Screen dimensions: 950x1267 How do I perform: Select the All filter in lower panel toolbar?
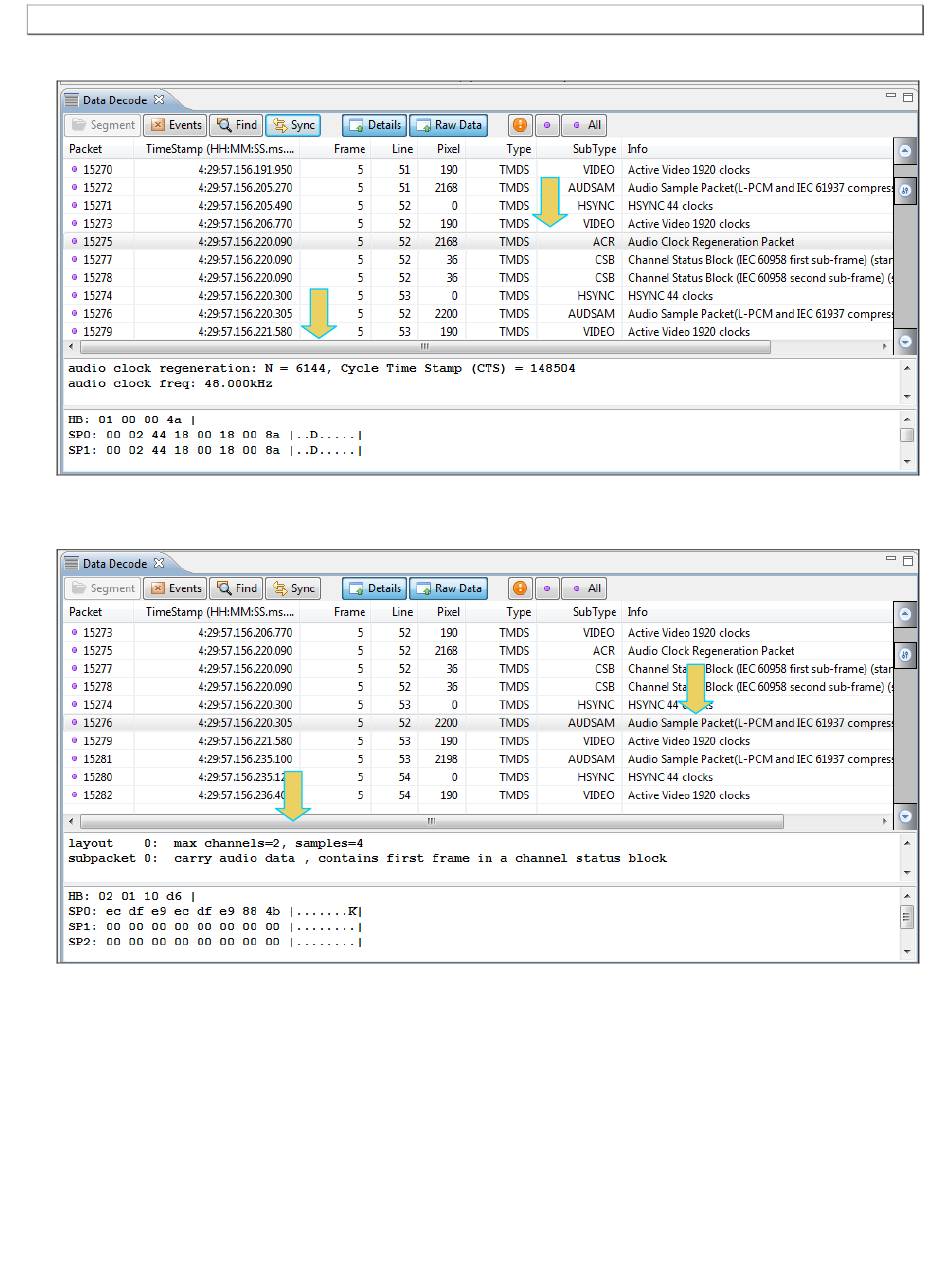584,588
